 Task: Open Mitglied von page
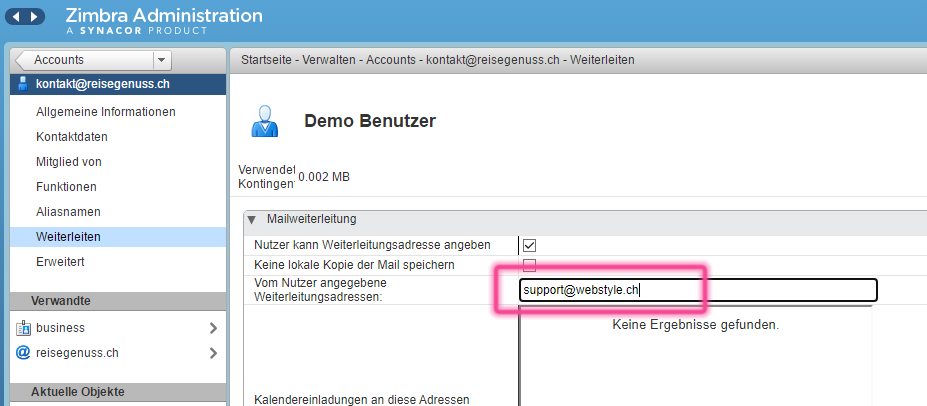coord(69,161)
